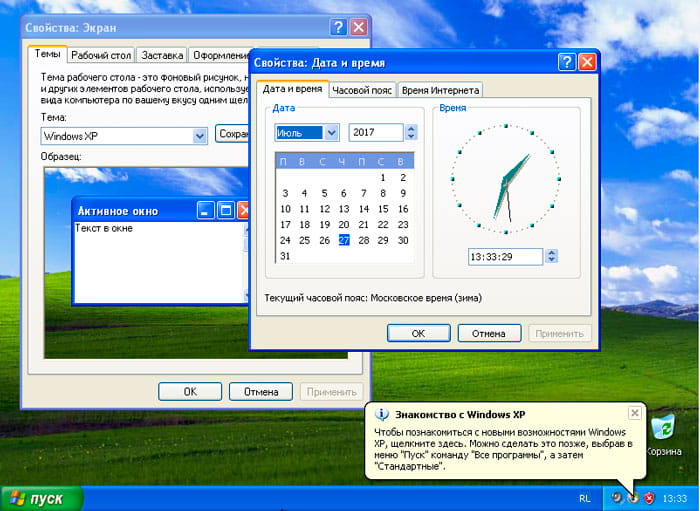Select the Темы tab in Display Properties
The image size is (700, 511).
point(47,54)
